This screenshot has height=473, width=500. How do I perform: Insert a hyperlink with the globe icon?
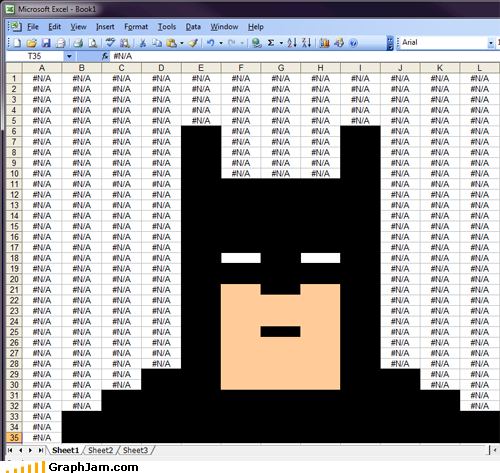[256, 43]
